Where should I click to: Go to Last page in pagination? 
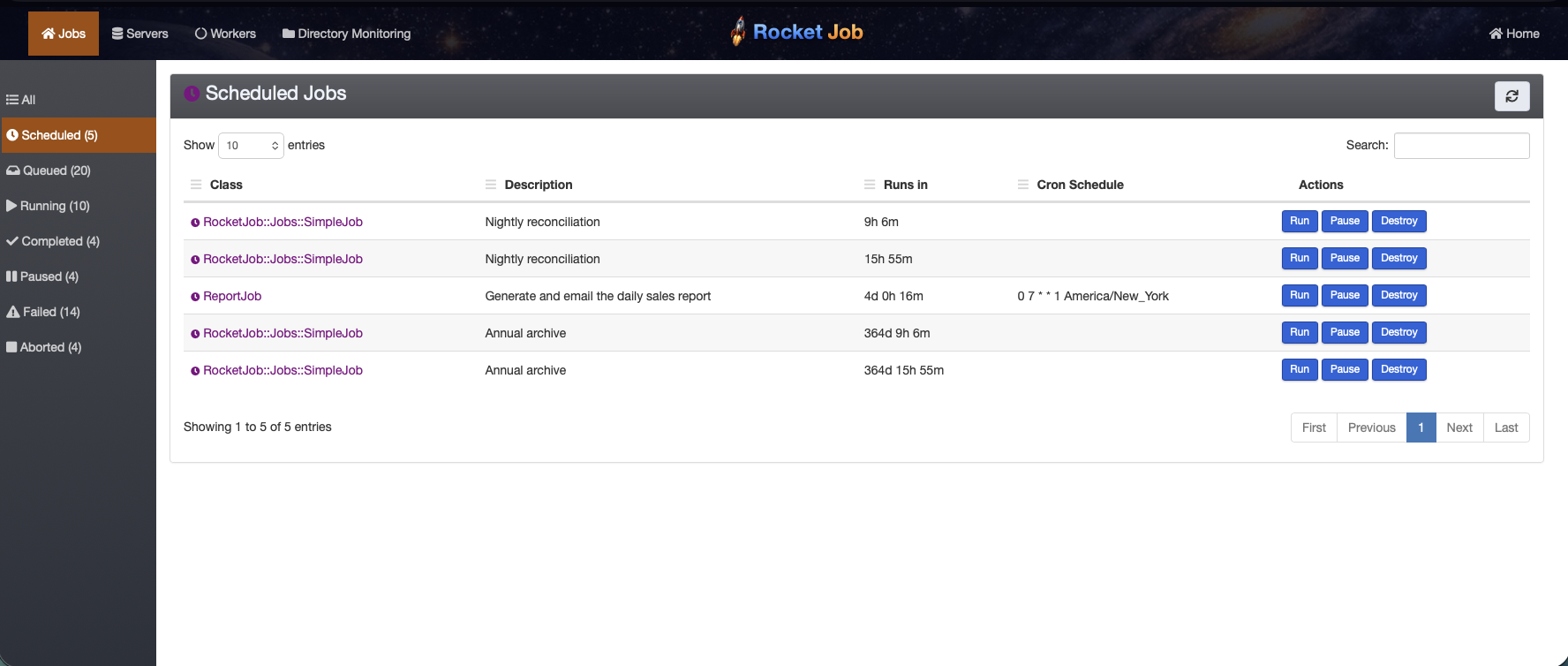(1506, 428)
